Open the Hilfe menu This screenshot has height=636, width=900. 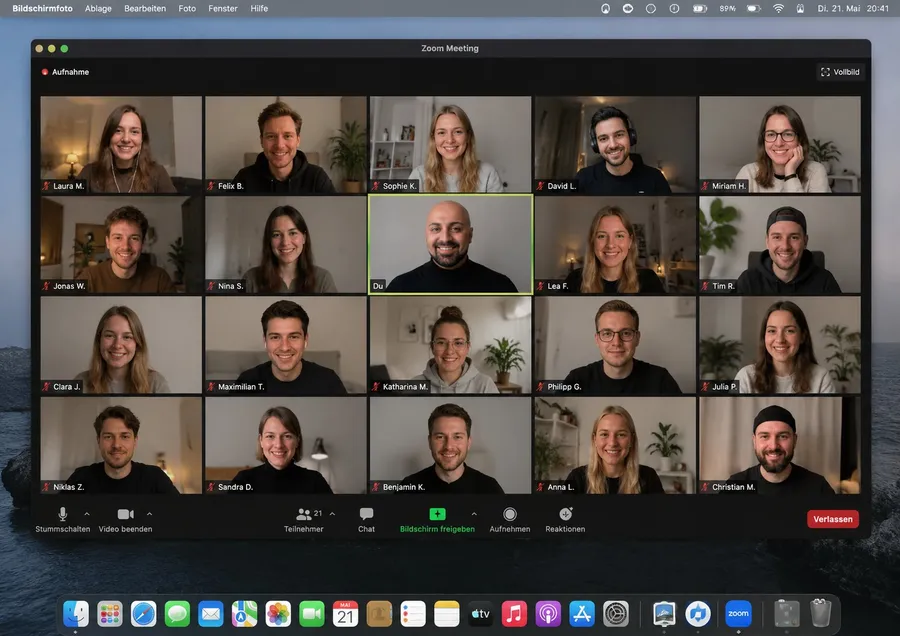click(x=259, y=9)
